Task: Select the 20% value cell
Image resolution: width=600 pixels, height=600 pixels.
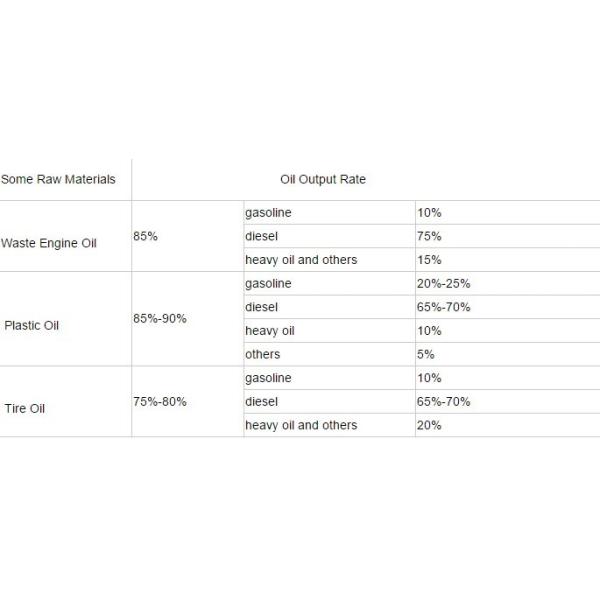Action: 429,425
